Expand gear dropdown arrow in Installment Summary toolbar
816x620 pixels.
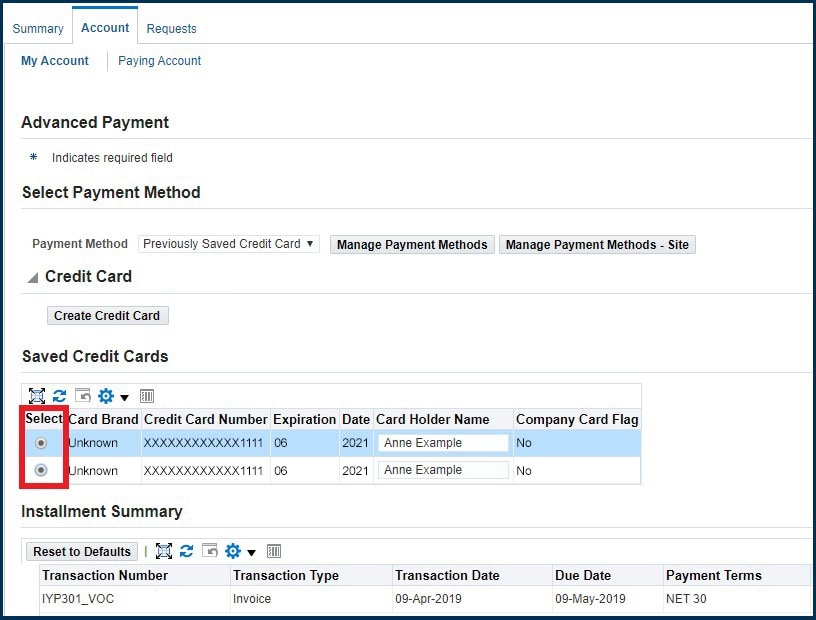click(x=252, y=552)
